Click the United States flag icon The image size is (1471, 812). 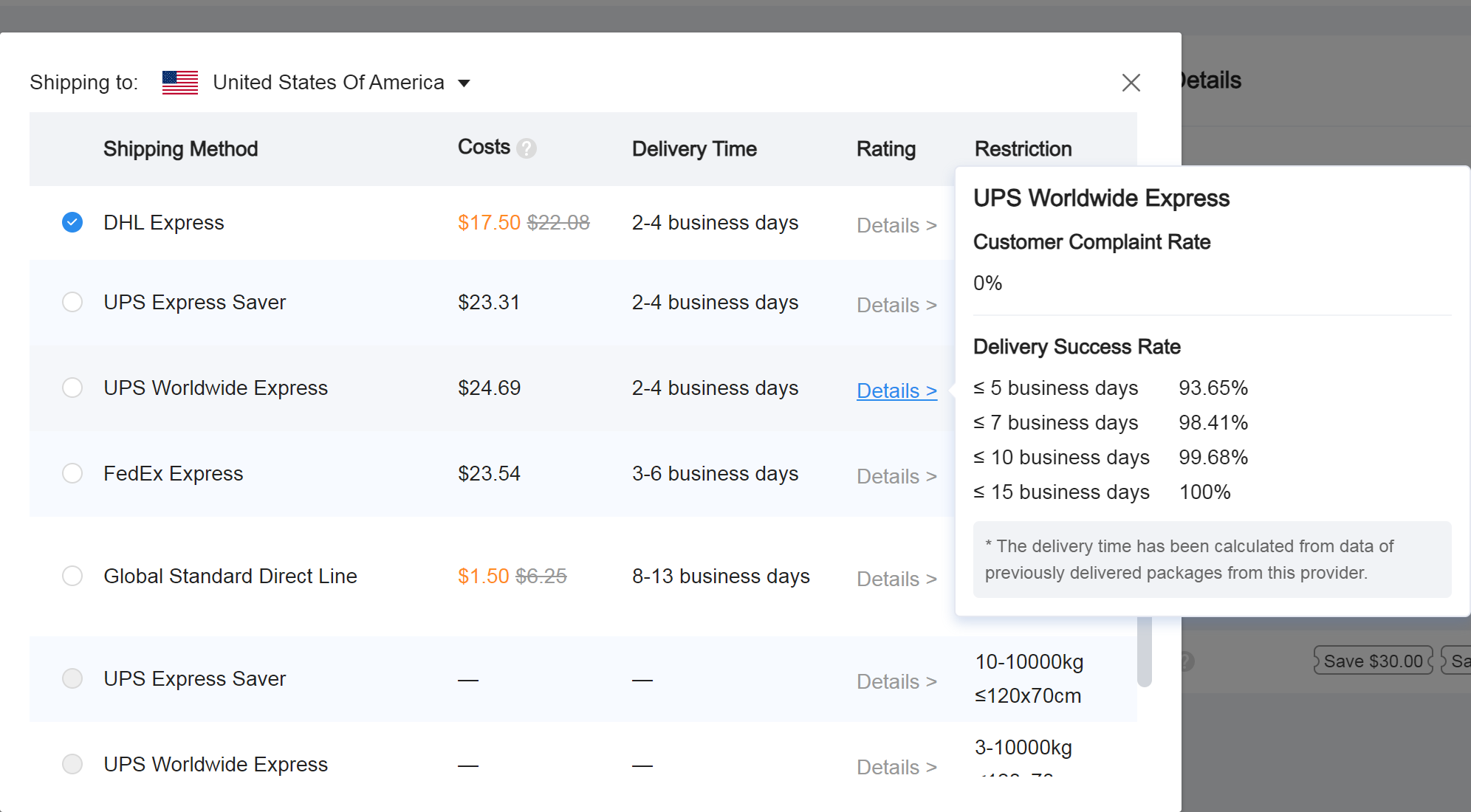(x=180, y=83)
